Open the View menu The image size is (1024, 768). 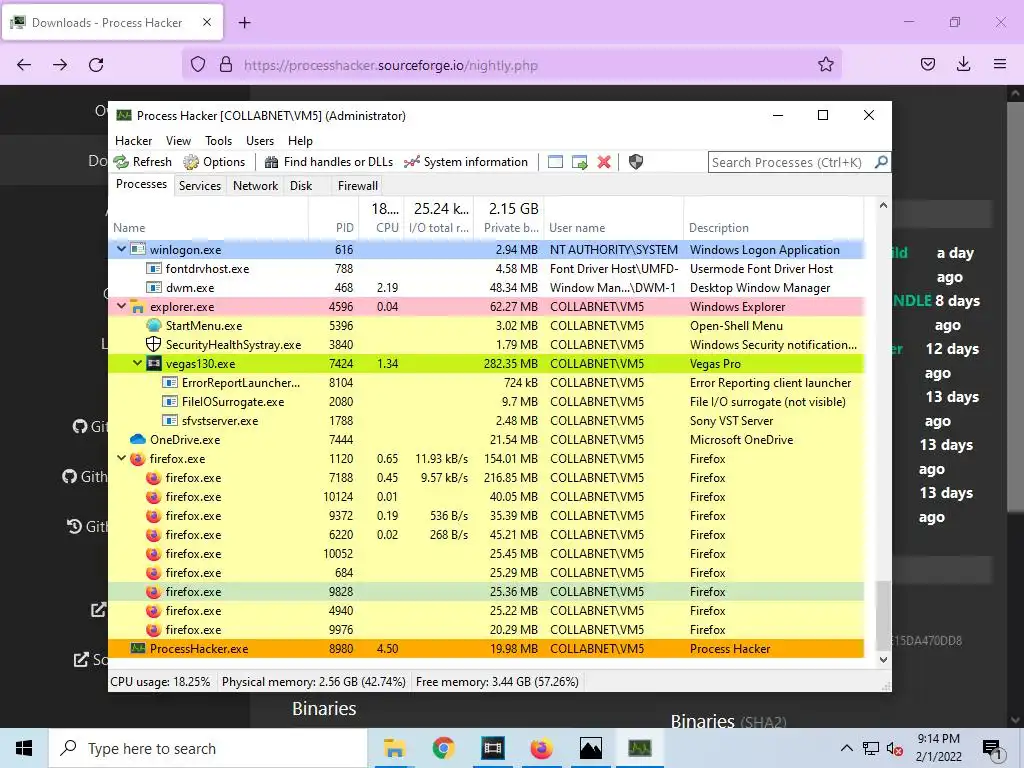(x=178, y=140)
